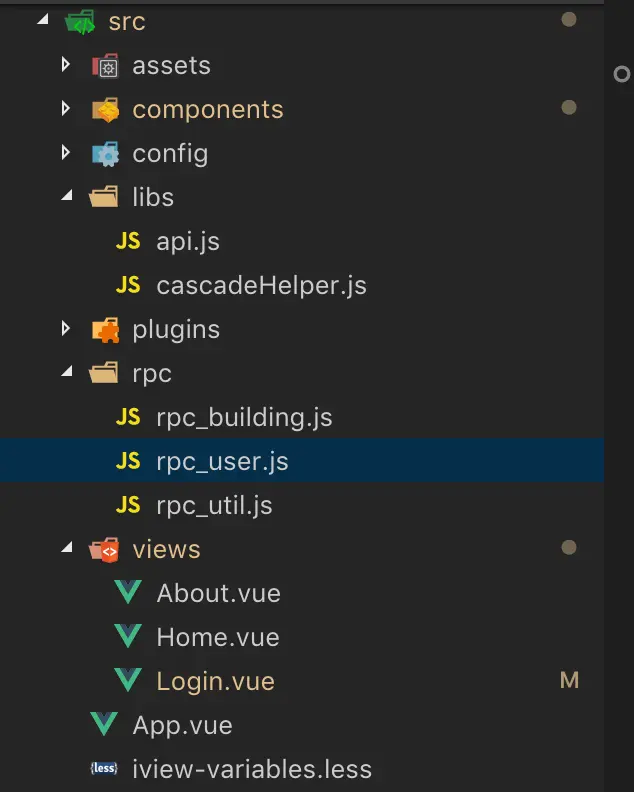This screenshot has width=634, height=792.
Task: Click the less icon beside iview-variables.less
Action: click(104, 768)
